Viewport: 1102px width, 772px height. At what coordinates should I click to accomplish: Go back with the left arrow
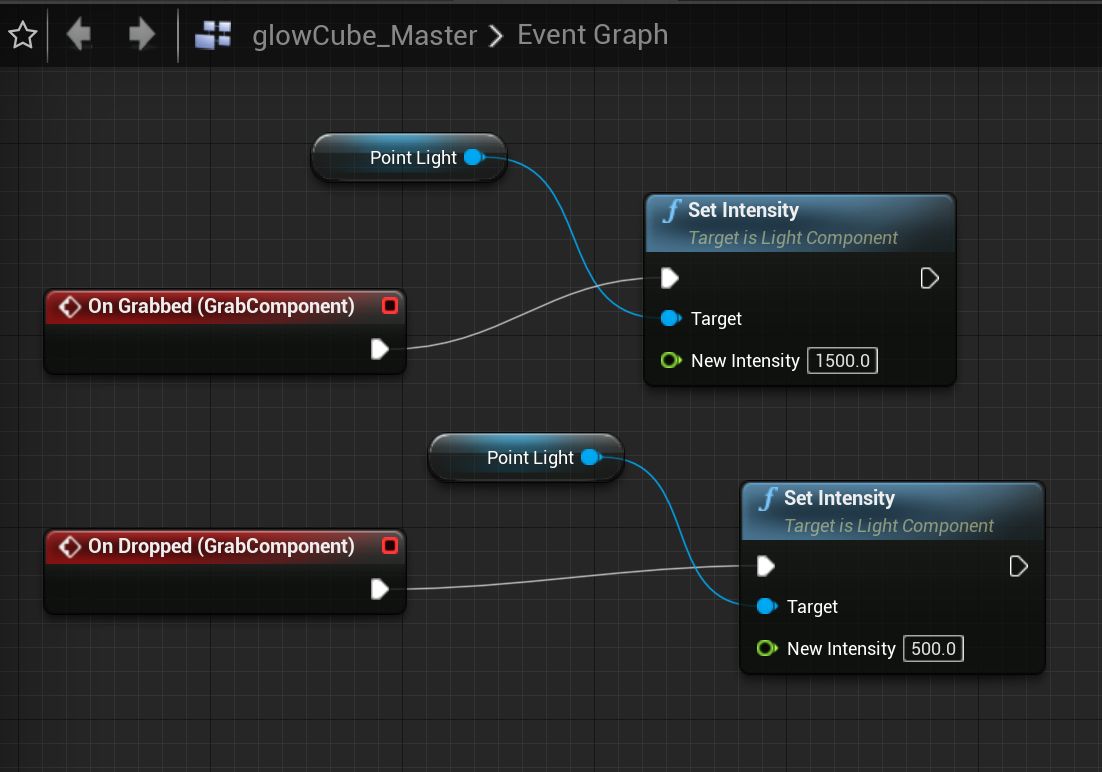79,36
